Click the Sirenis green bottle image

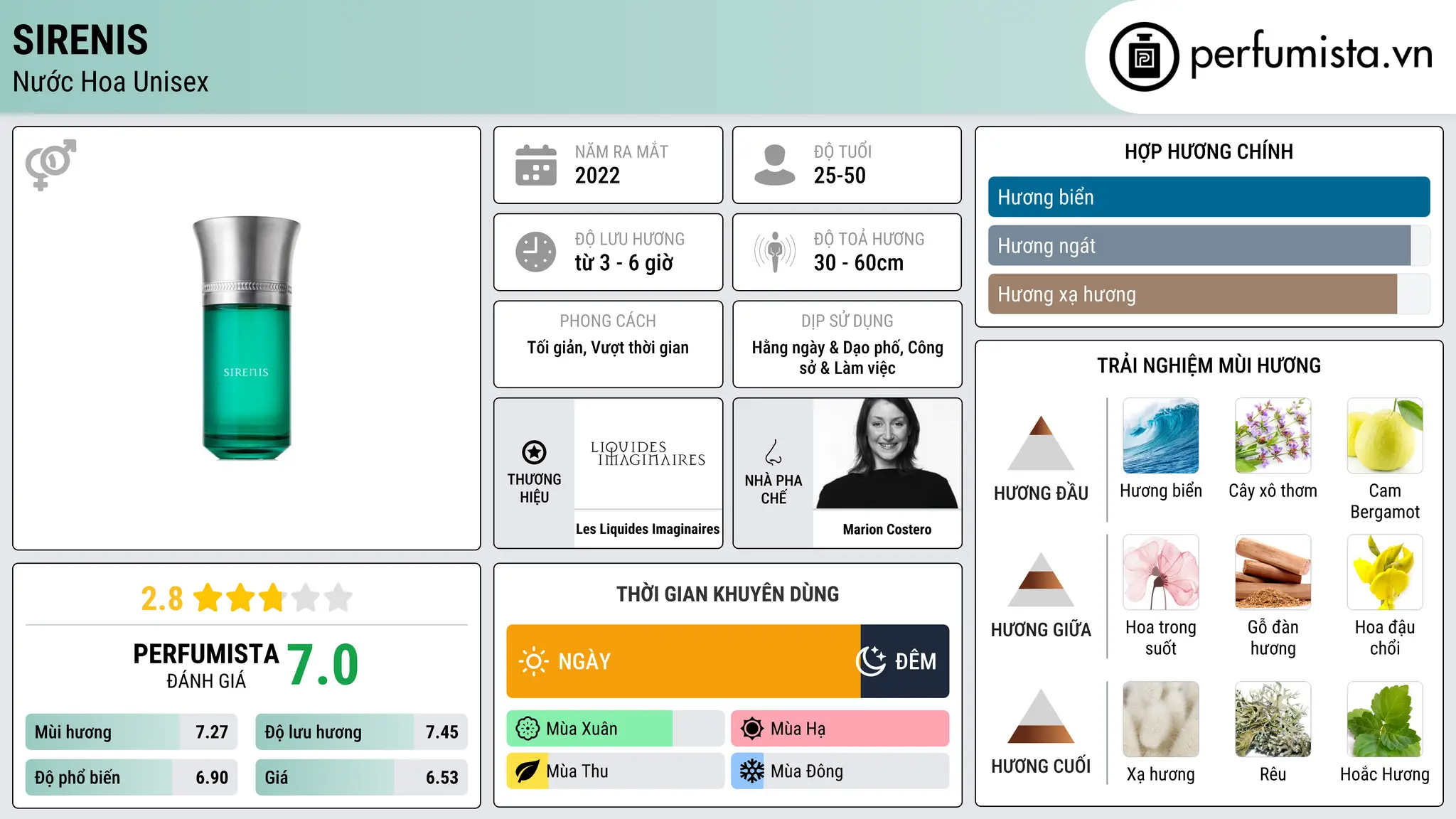[246, 338]
